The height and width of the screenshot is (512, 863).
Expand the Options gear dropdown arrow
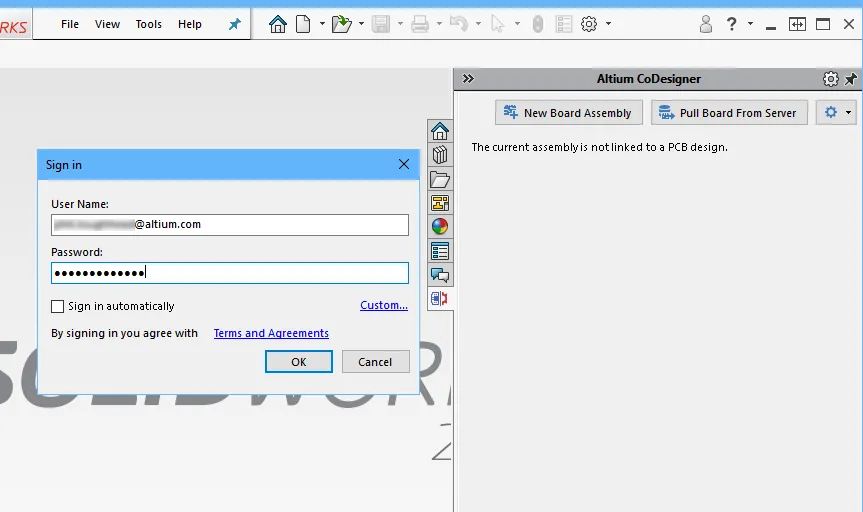point(608,24)
